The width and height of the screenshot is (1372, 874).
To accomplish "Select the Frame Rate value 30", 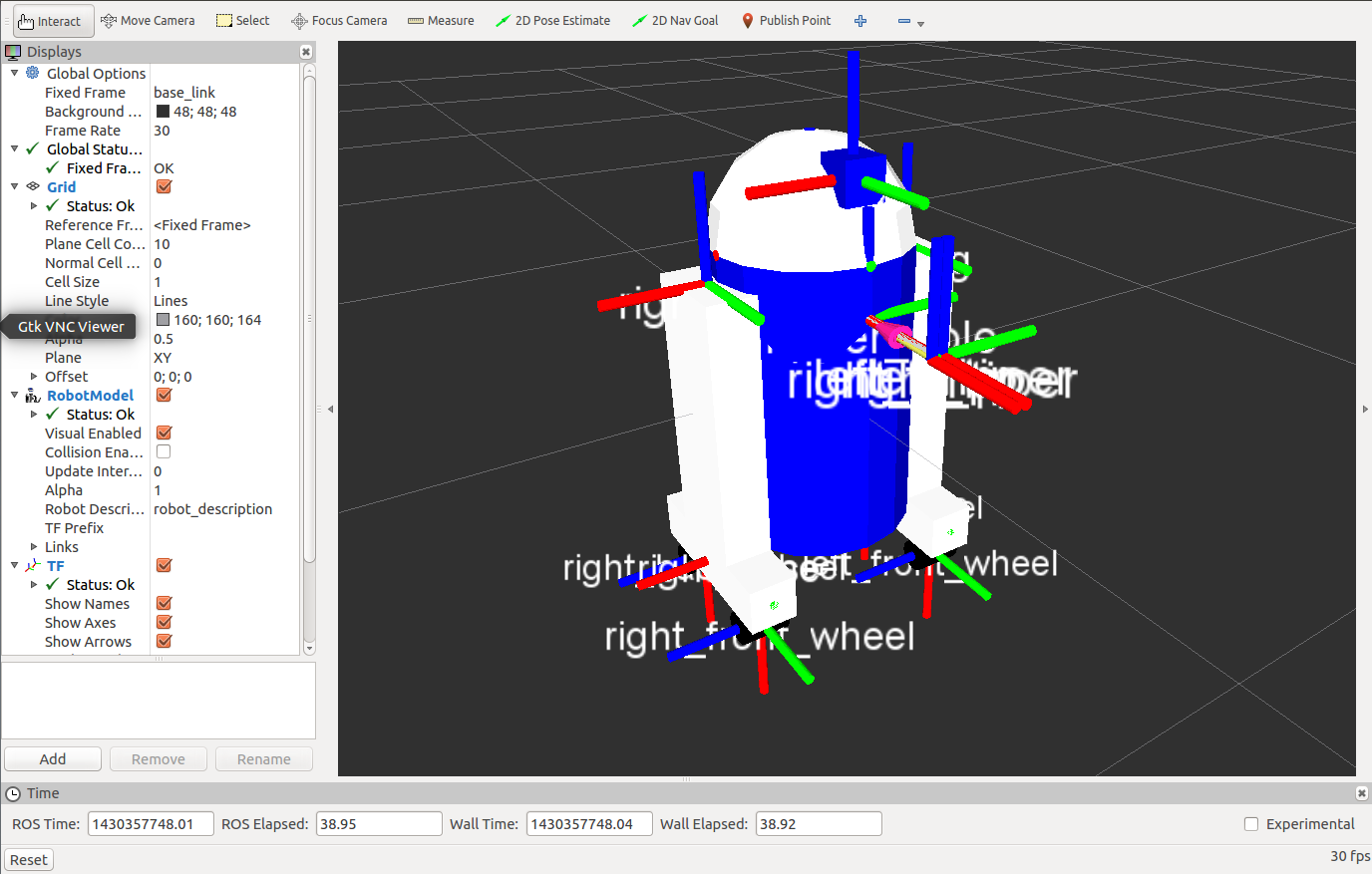I will click(162, 131).
